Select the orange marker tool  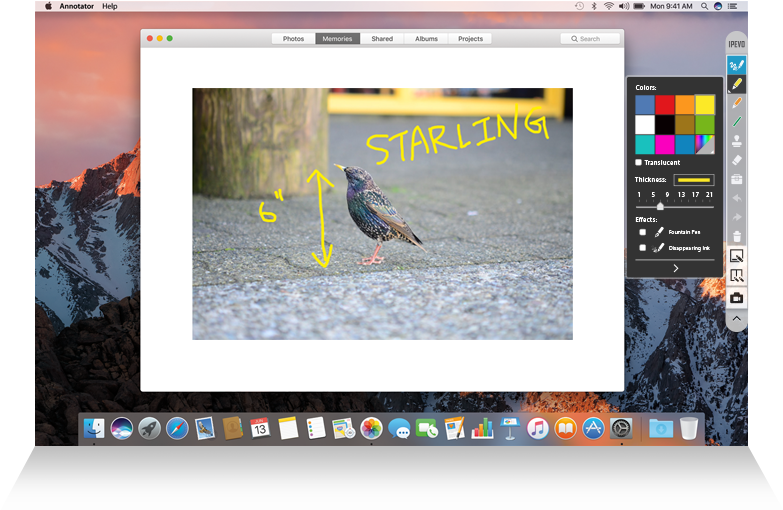(x=736, y=103)
